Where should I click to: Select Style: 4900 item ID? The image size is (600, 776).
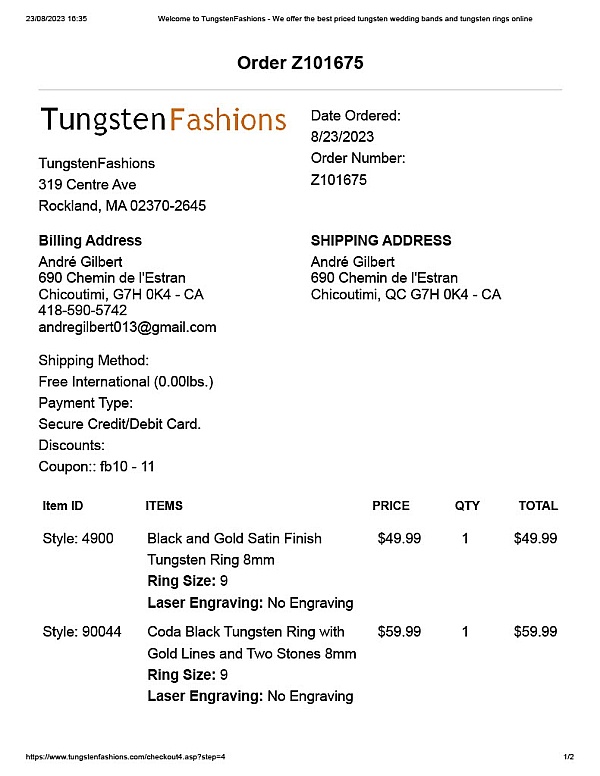tap(78, 538)
